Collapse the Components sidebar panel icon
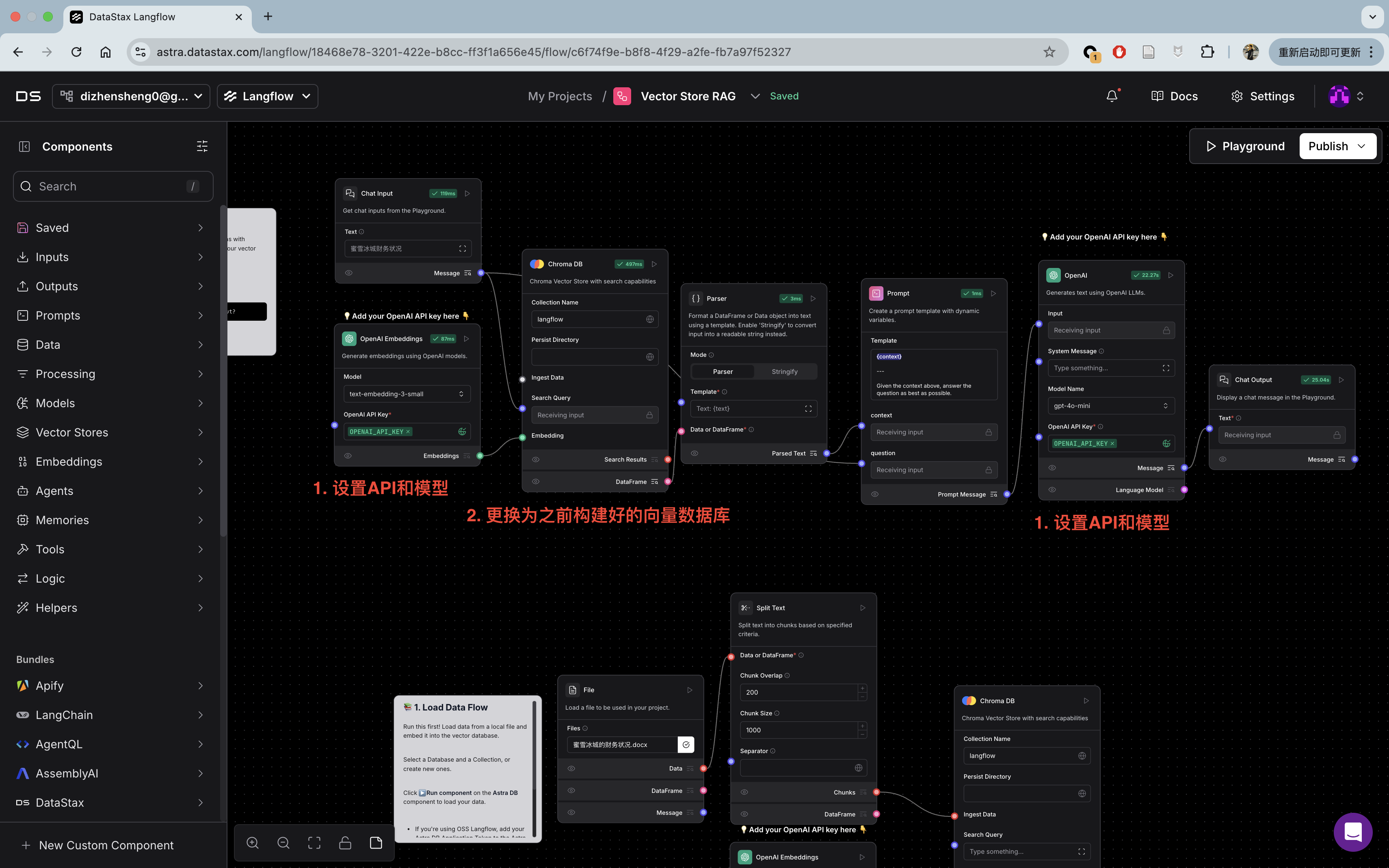Image resolution: width=1389 pixels, height=868 pixels. coord(24,147)
